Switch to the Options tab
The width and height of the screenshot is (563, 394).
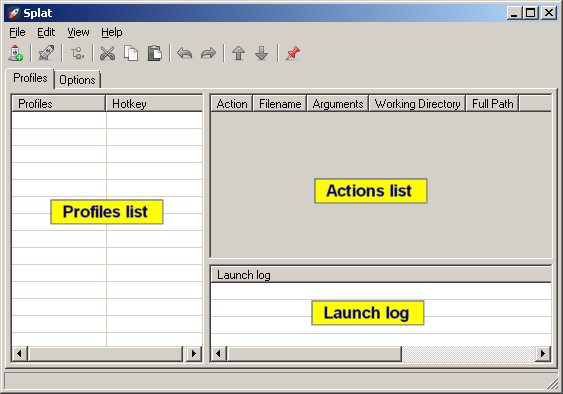[x=77, y=80]
